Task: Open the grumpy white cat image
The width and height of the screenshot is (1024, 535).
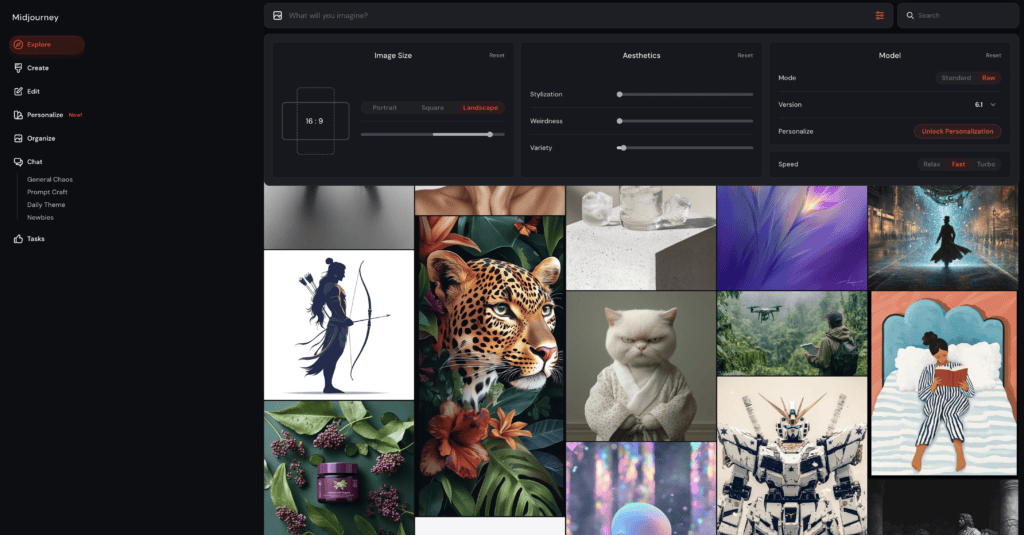Action: [641, 366]
